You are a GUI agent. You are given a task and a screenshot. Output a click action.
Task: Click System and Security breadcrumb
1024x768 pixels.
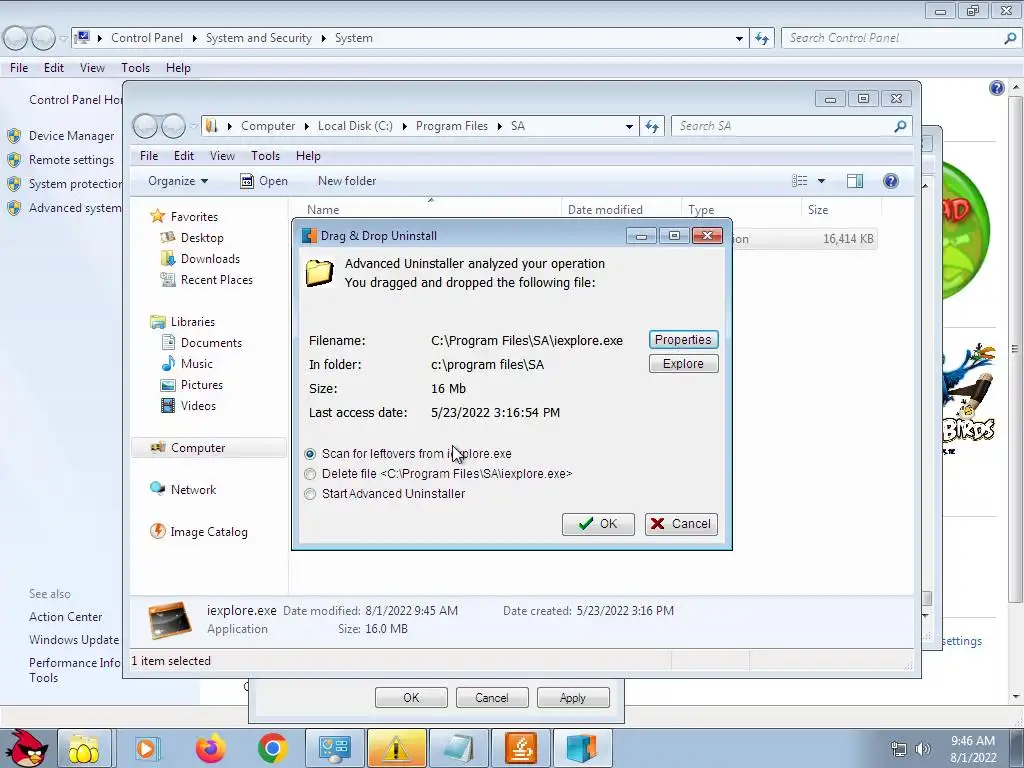pos(259,38)
